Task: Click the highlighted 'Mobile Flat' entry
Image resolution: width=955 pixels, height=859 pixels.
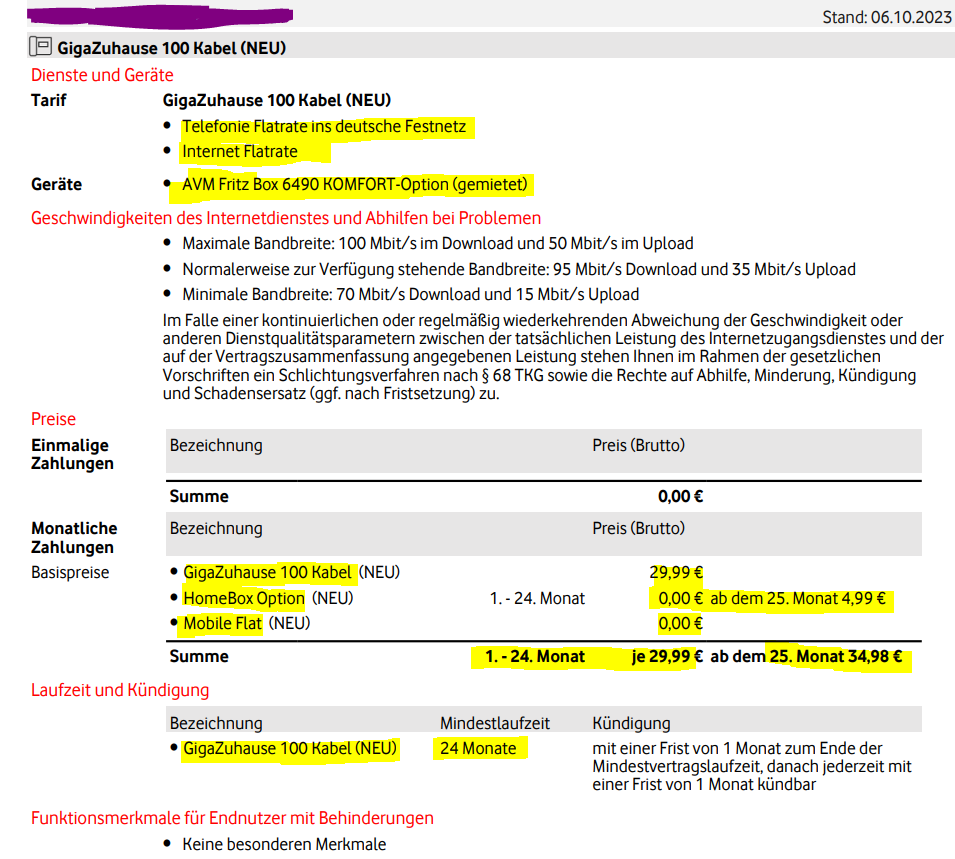Action: 222,623
